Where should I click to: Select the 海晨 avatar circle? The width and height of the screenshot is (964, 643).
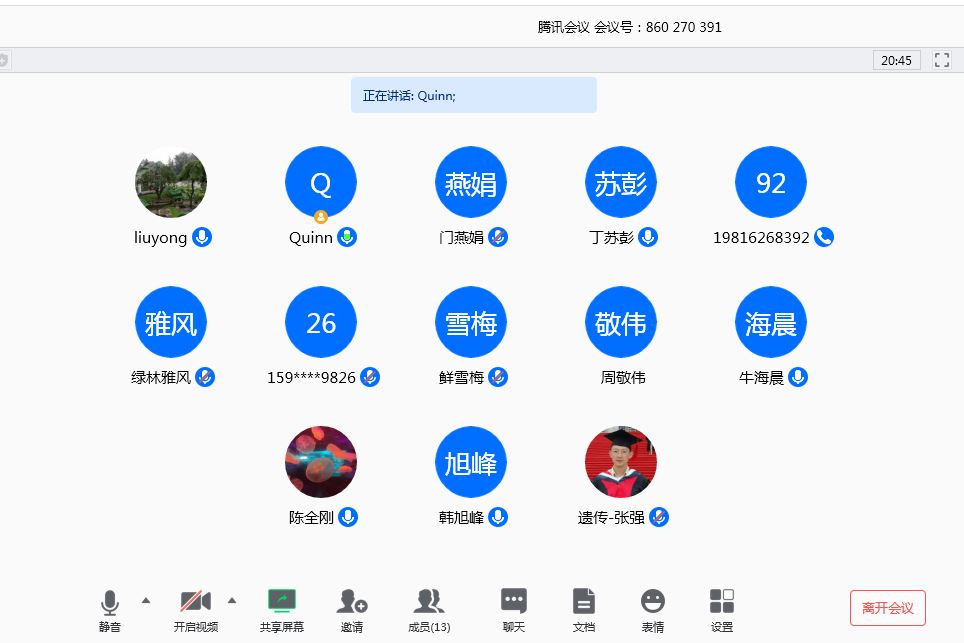pyautogui.click(x=771, y=322)
